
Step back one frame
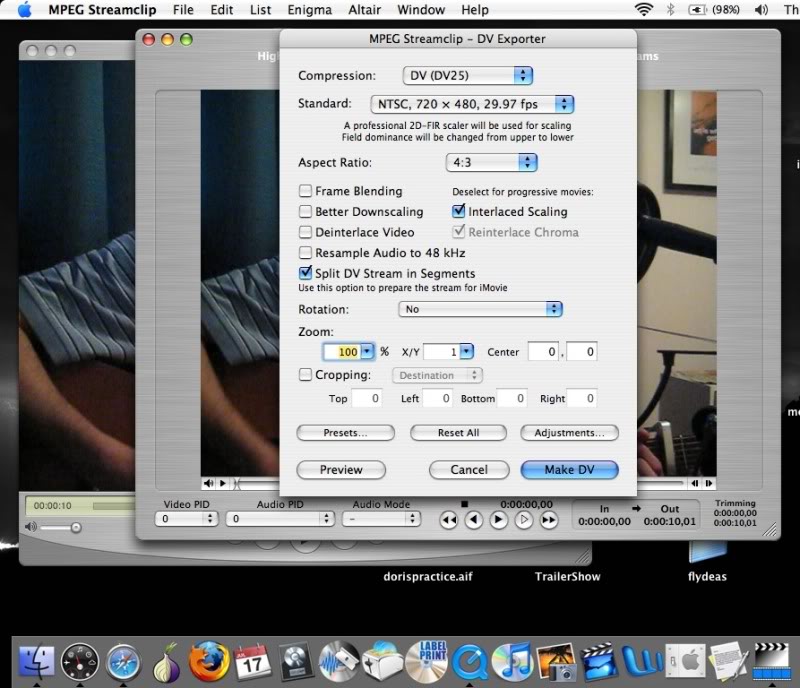474,520
